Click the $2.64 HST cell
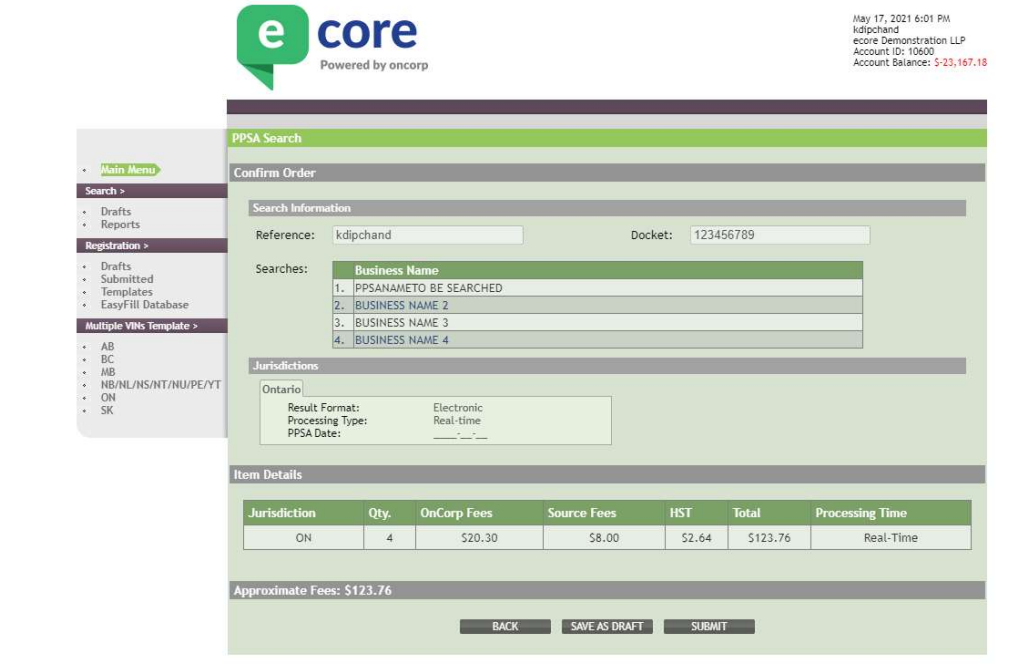Viewport: 1015px width, 667px height. coord(697,538)
